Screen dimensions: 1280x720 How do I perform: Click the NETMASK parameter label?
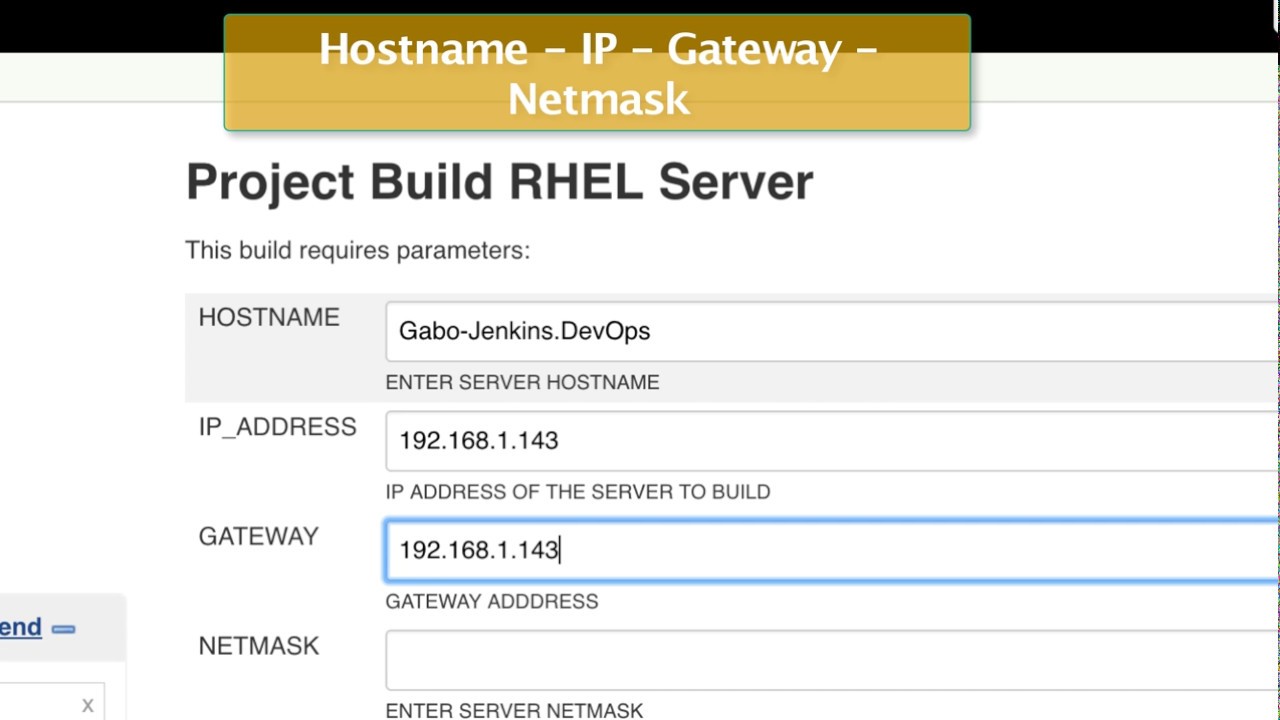pos(258,646)
